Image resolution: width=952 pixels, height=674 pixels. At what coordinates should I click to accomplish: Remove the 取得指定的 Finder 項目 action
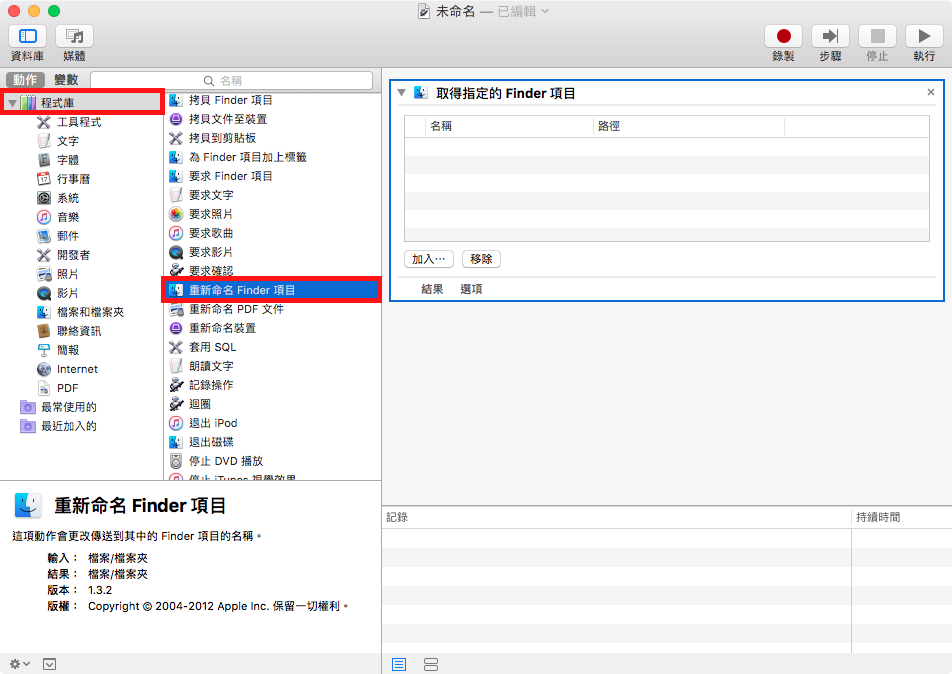coord(931,92)
